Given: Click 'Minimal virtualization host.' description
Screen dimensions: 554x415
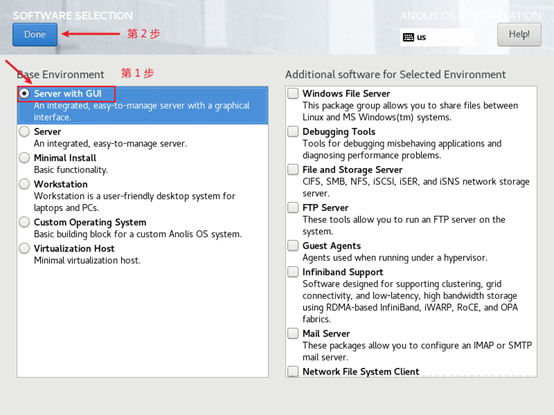Looking at the screenshot, I should pyautogui.click(x=87, y=261).
